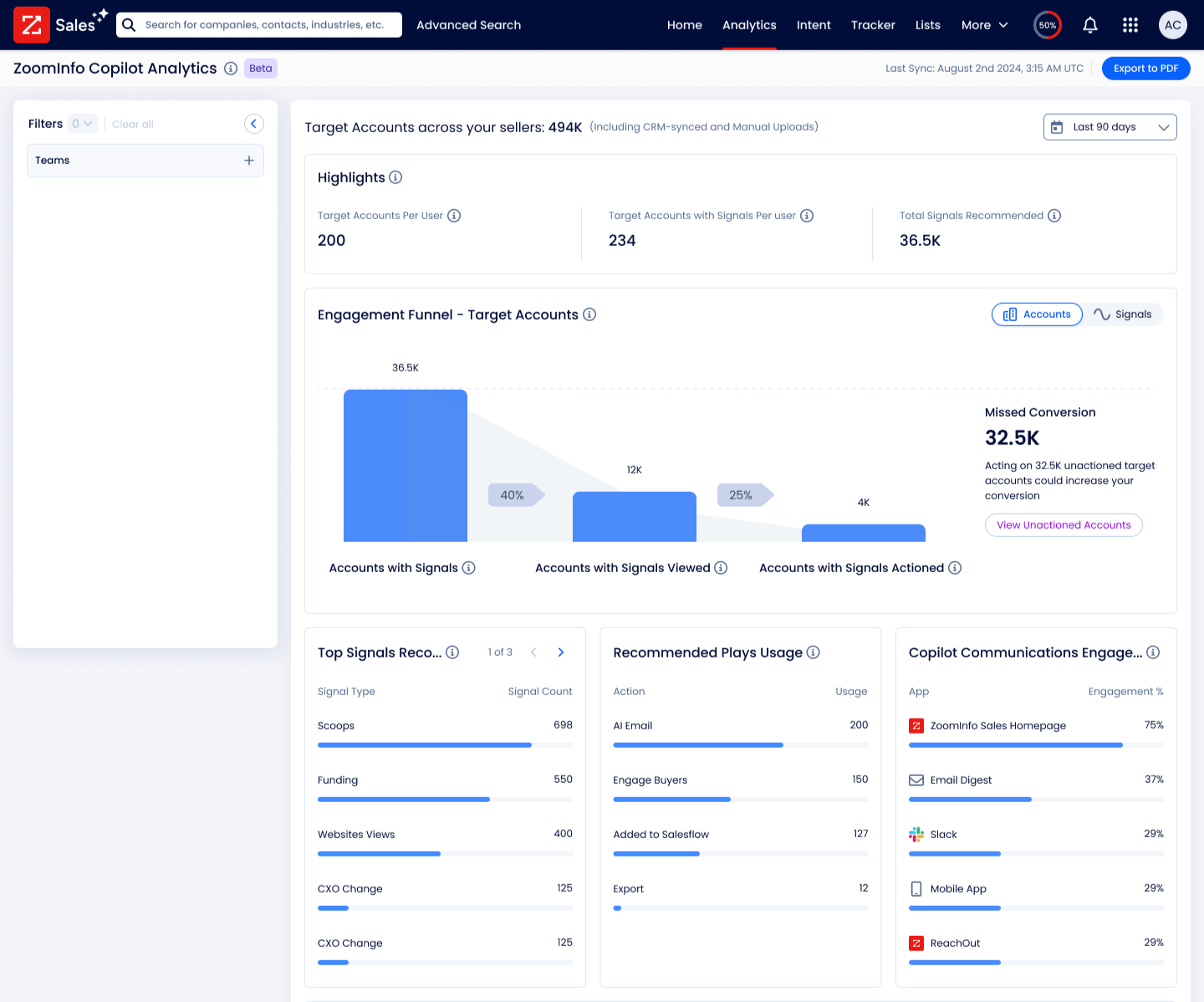Click the ZoomInfo Sales logo

click(x=60, y=25)
